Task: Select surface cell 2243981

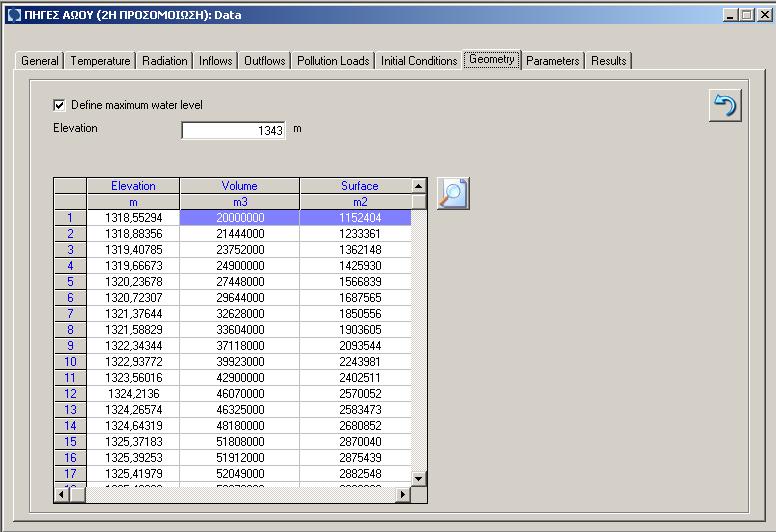Action: [355, 362]
